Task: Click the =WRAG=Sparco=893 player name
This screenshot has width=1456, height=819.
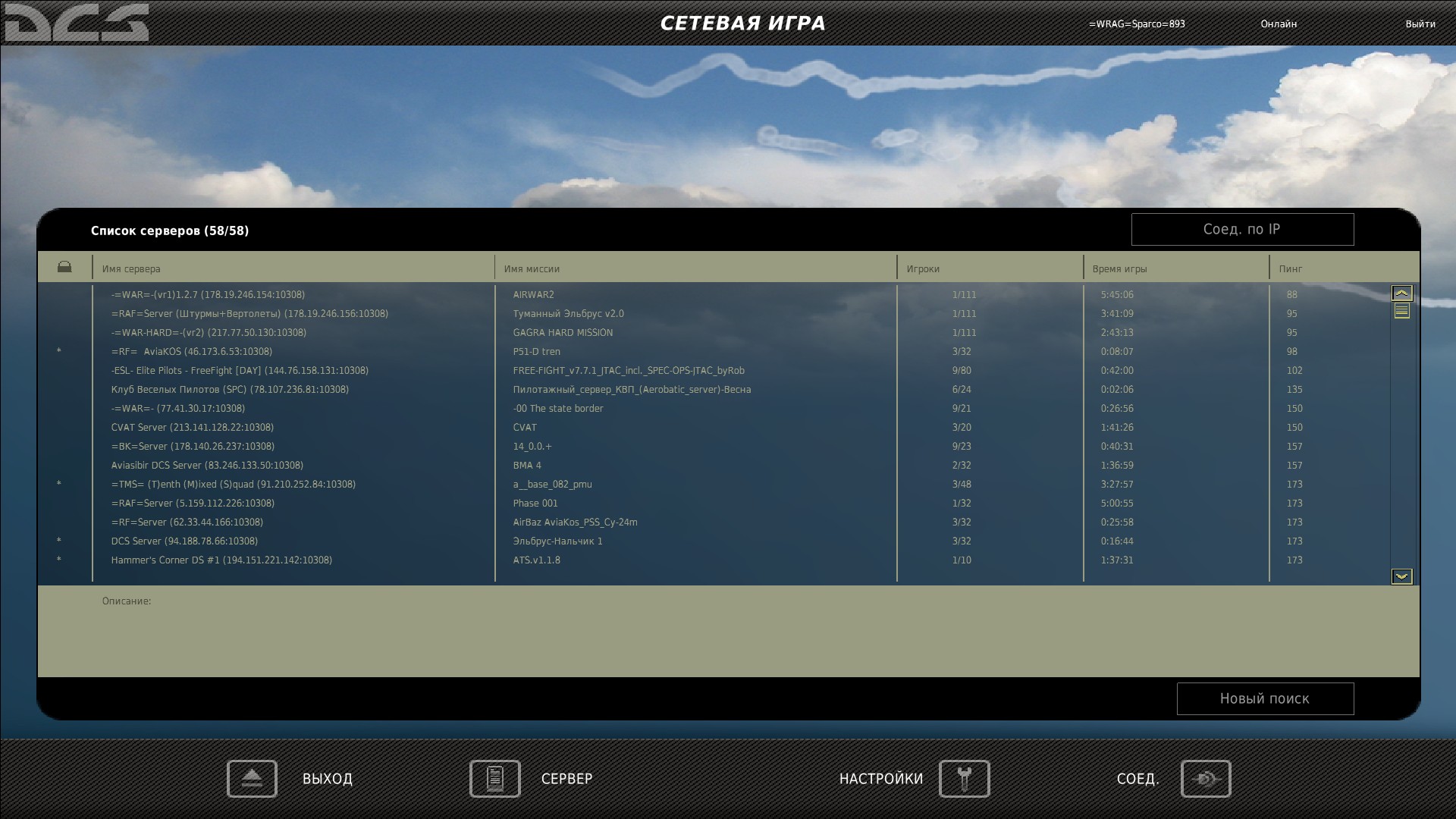Action: 1137,24
